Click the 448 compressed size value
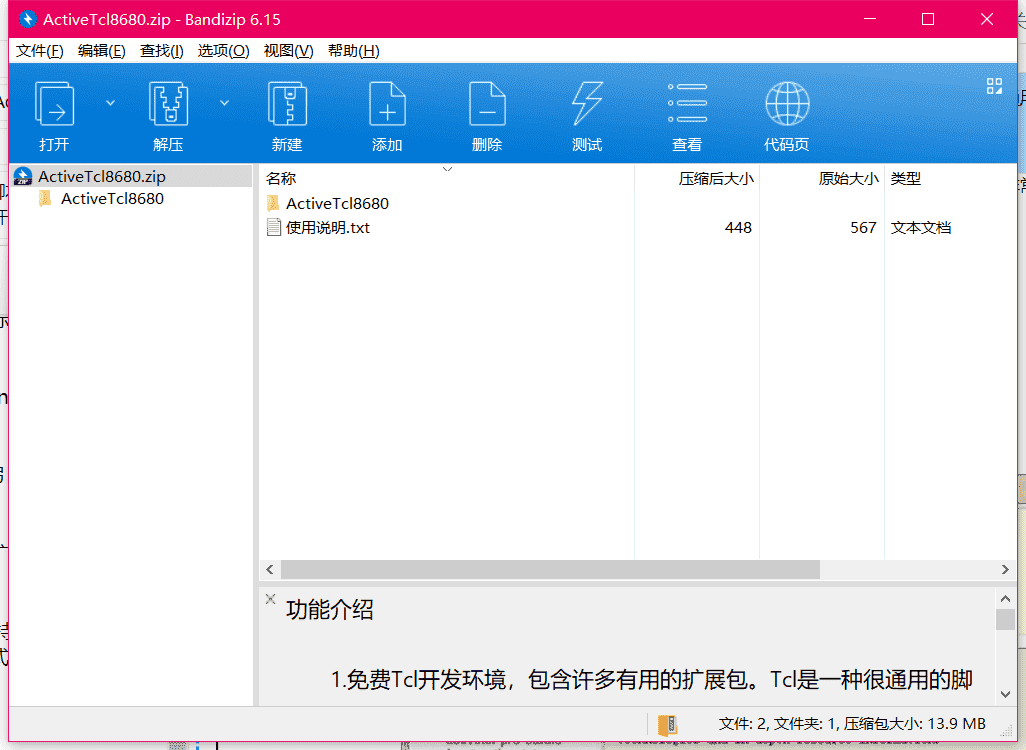This screenshot has height=750, width=1026. 738,228
